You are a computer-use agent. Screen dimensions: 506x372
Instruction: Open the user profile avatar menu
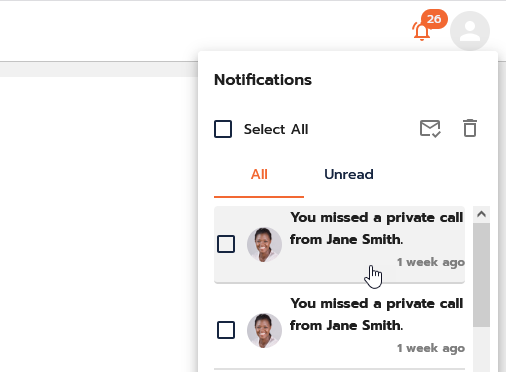pos(470,31)
